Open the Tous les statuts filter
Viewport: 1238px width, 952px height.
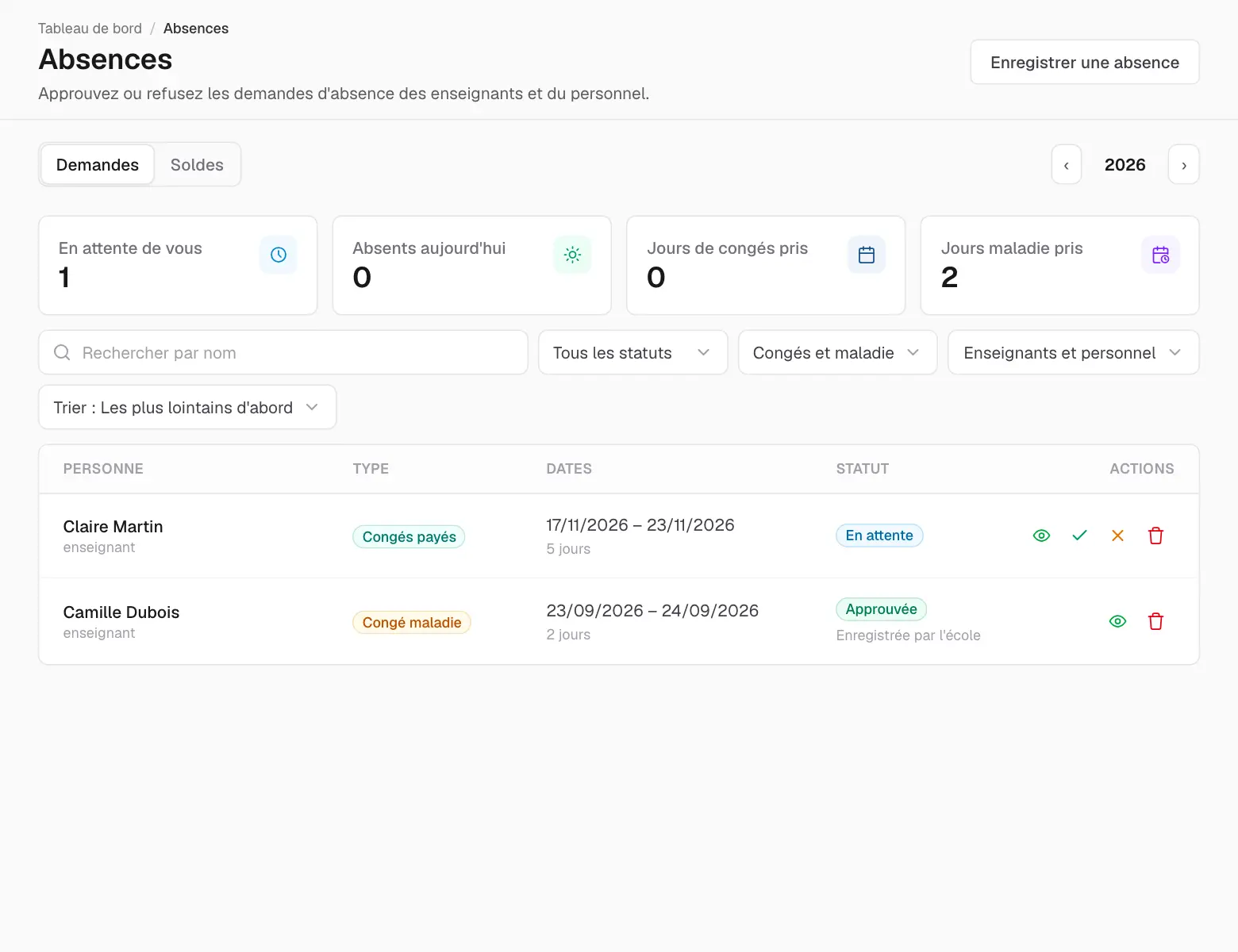(633, 352)
